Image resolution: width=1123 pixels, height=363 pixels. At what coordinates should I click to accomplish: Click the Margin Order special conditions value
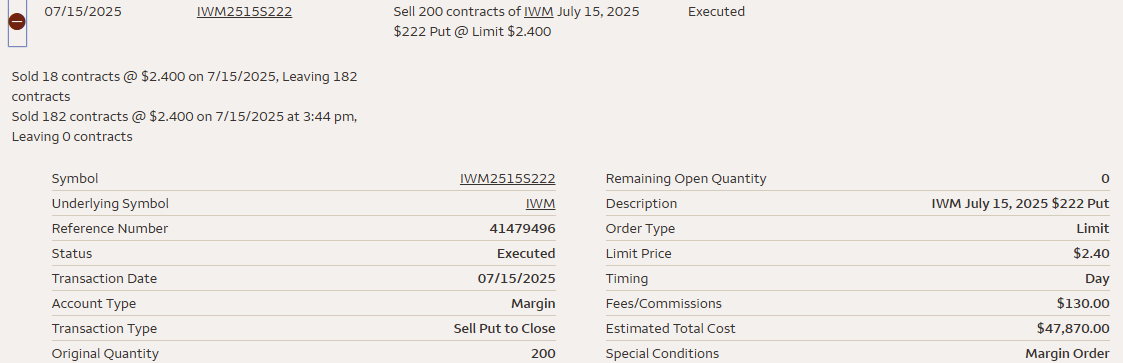[x=1068, y=354]
